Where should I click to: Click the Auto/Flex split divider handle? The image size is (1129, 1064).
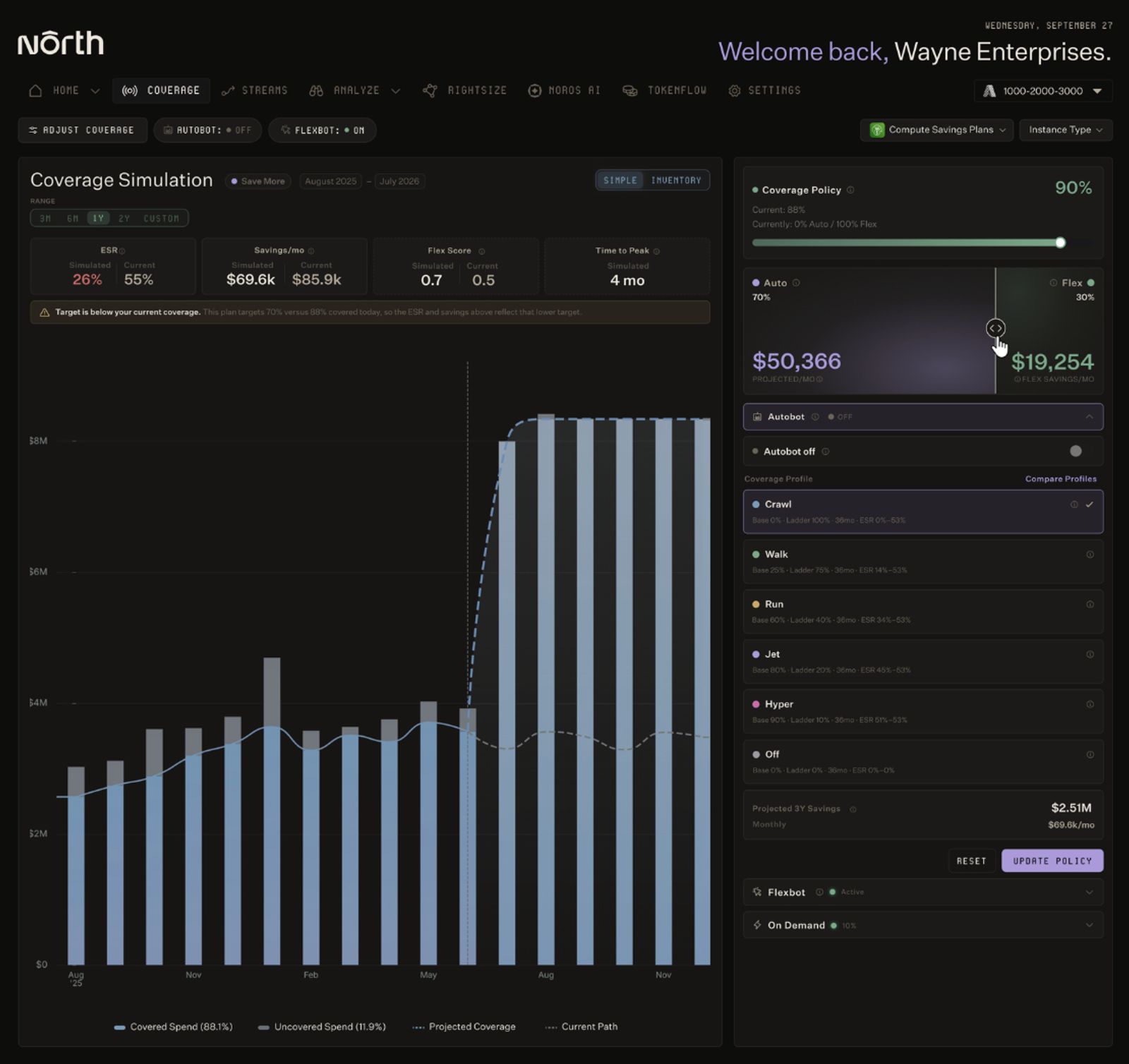pos(995,328)
